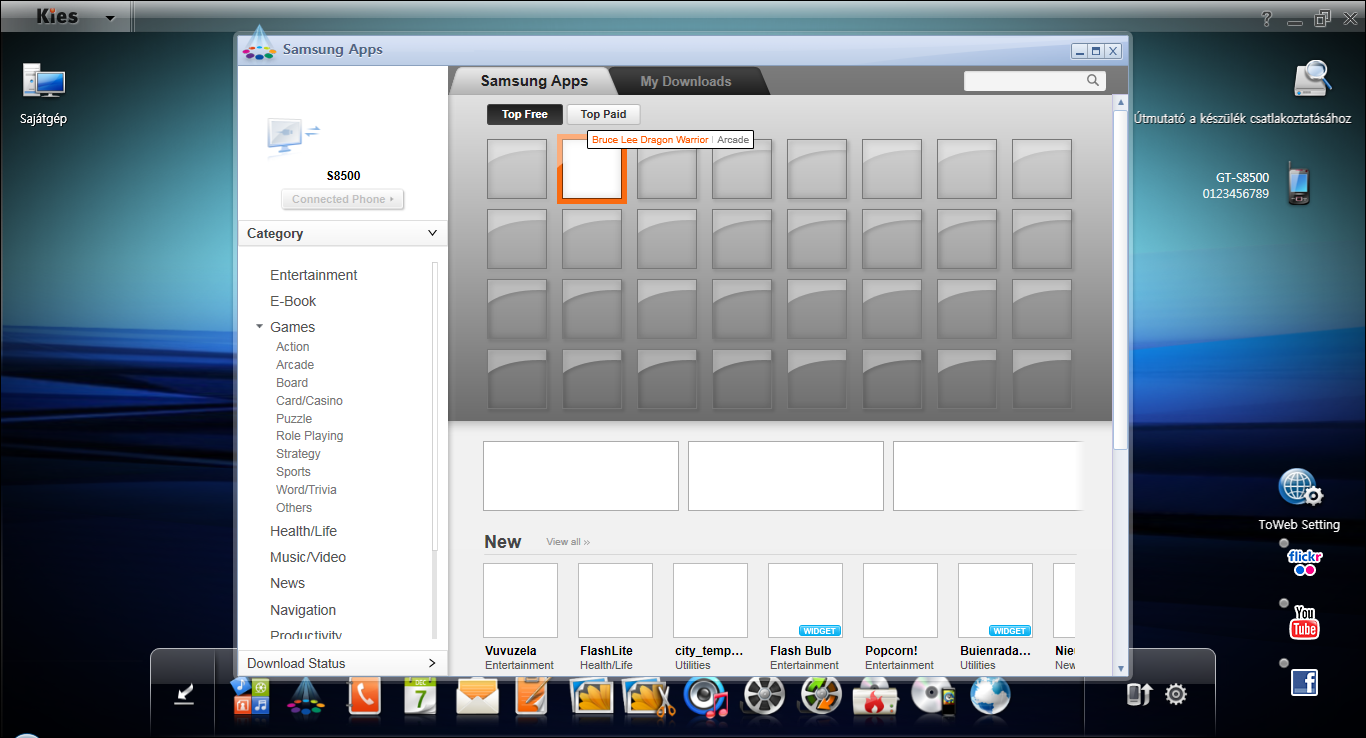Collapse the Games category triangle

259,327
